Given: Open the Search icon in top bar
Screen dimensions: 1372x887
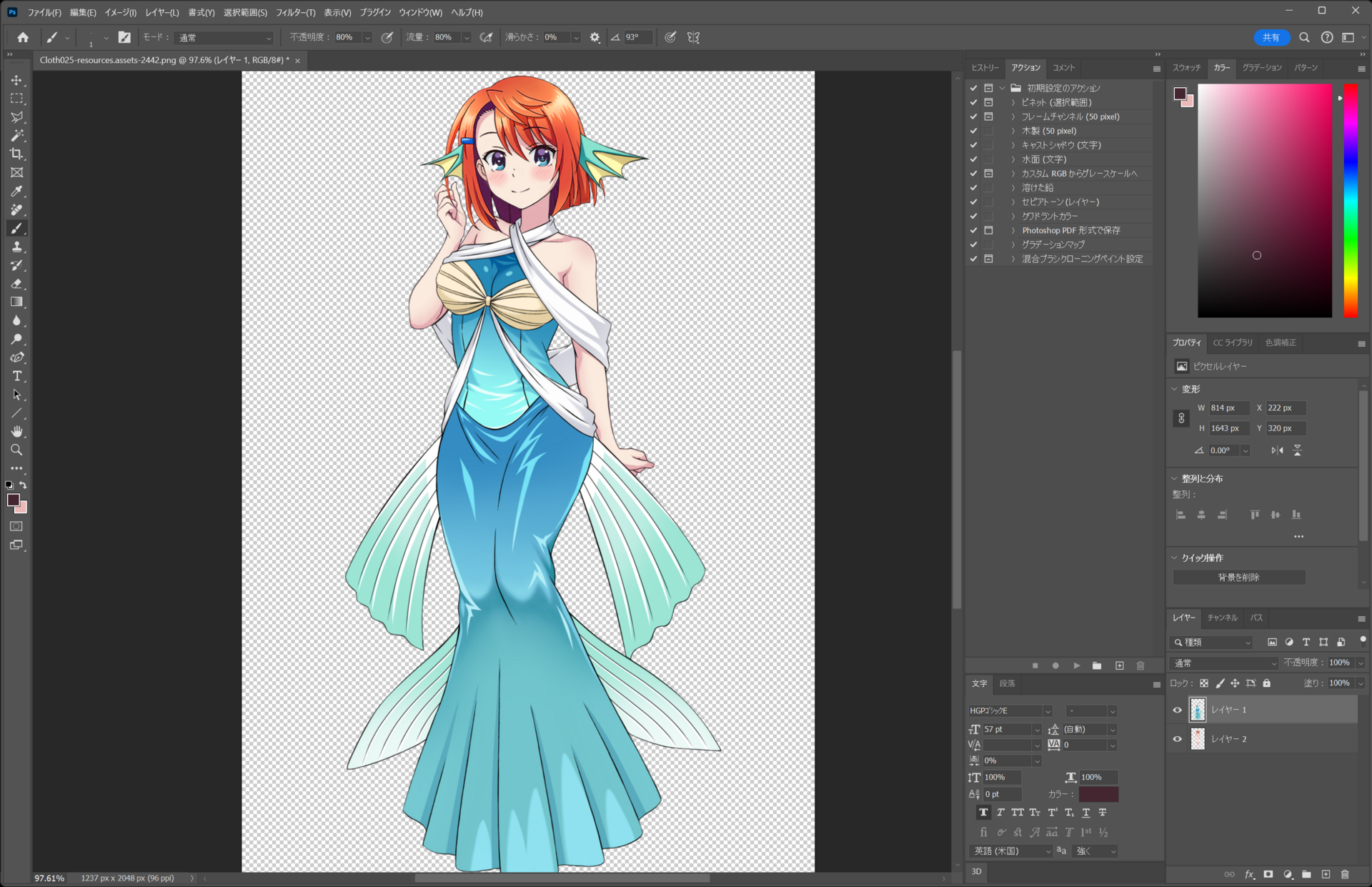Looking at the screenshot, I should coord(1304,37).
